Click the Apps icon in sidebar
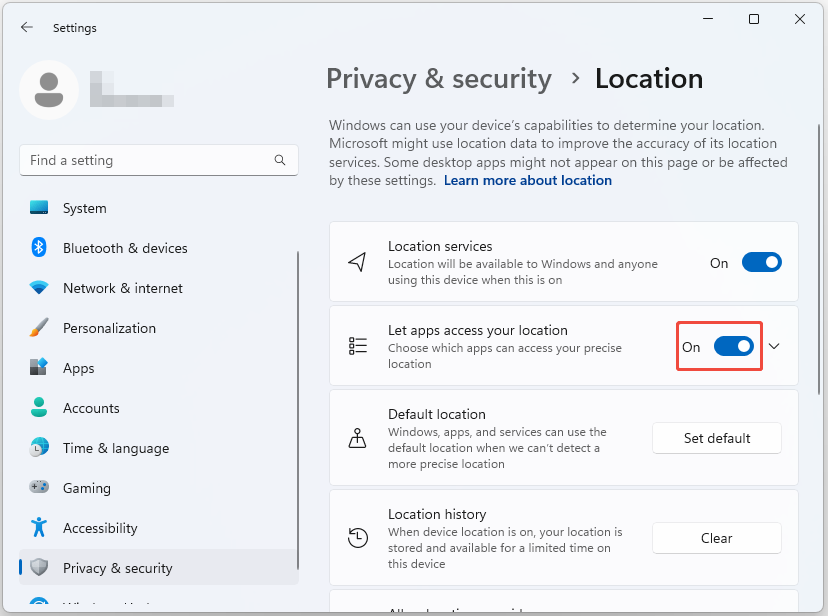The image size is (828, 616). 39,367
